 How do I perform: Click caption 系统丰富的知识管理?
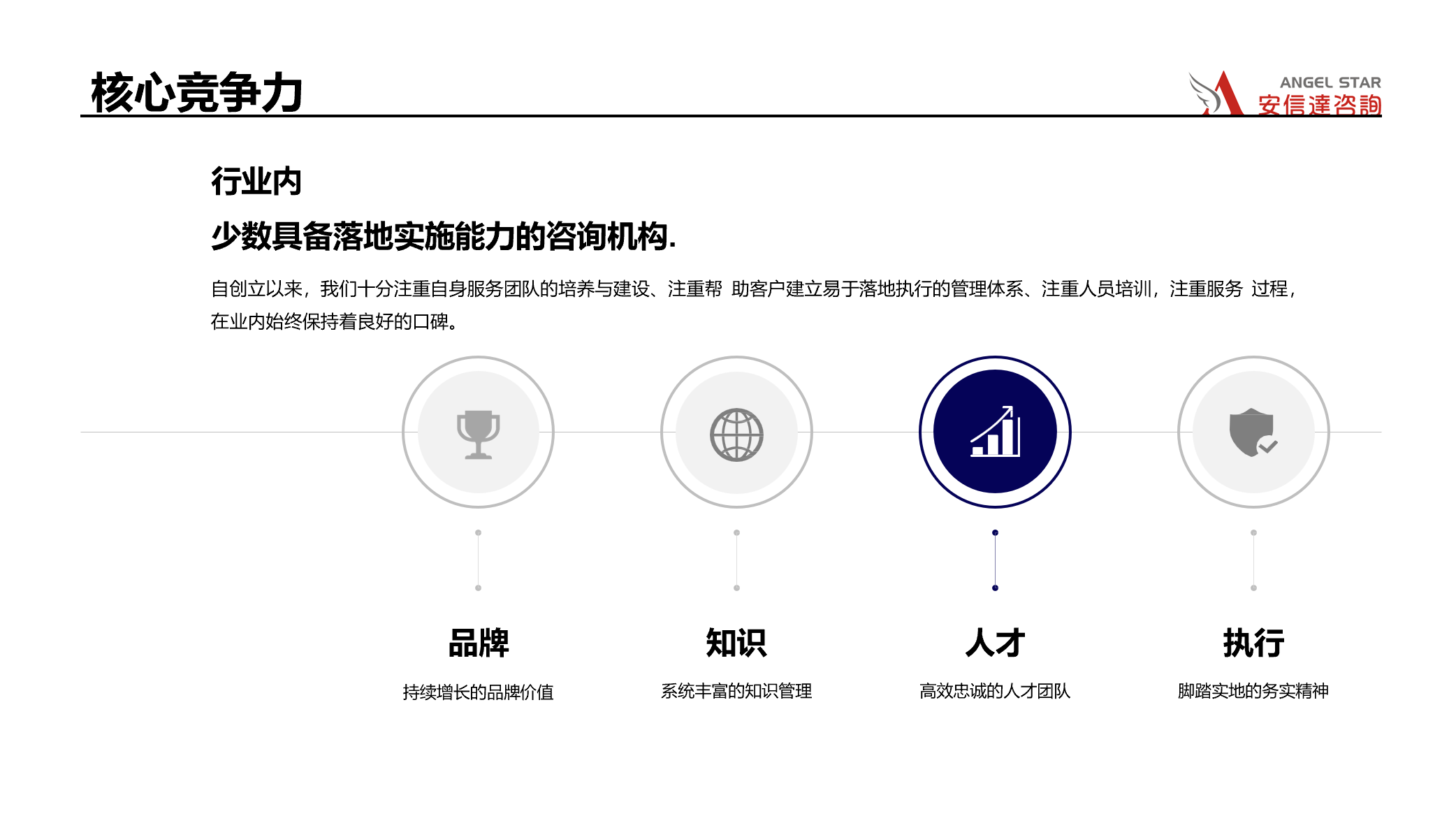[736, 691]
